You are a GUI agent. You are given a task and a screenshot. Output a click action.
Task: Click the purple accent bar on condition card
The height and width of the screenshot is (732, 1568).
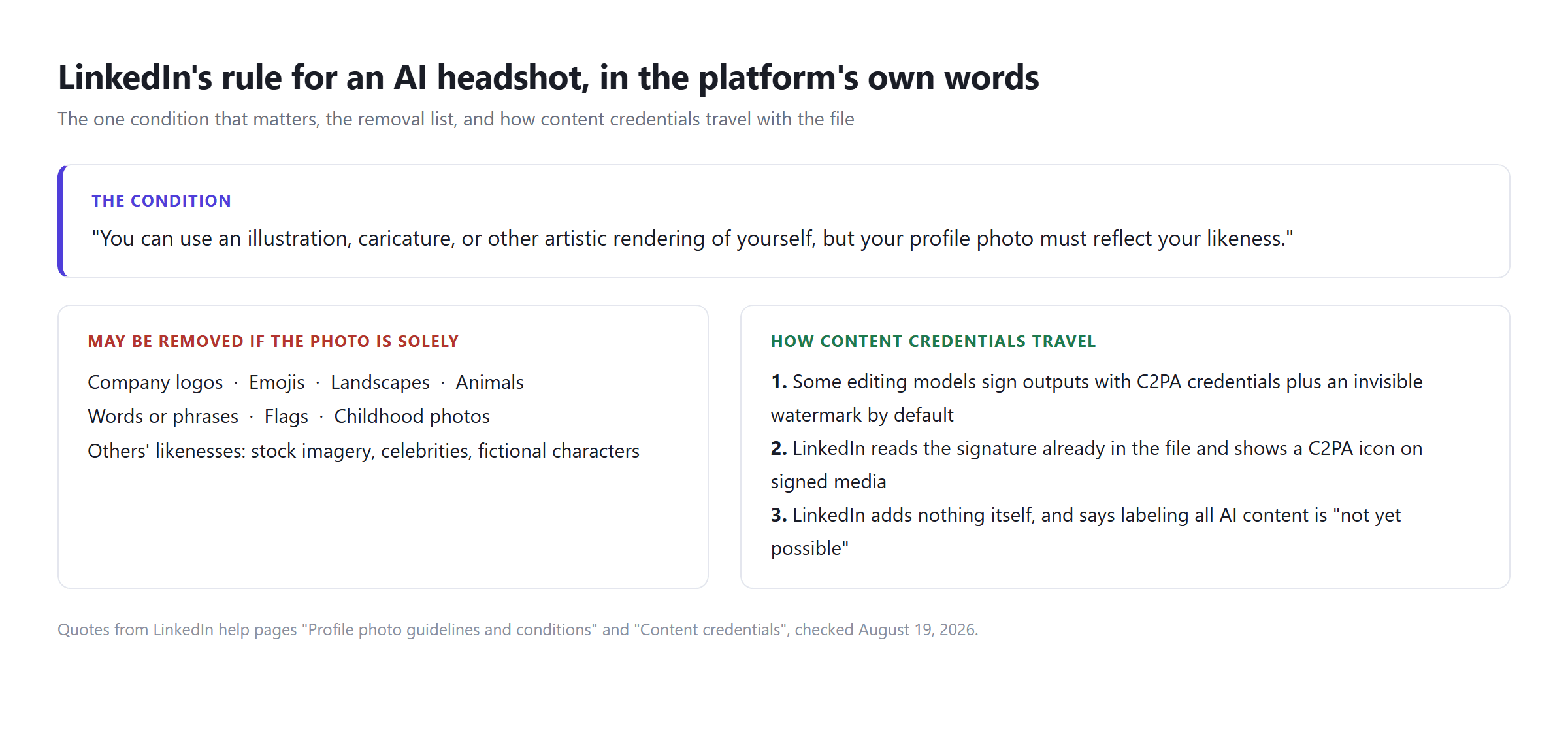pyautogui.click(x=61, y=221)
